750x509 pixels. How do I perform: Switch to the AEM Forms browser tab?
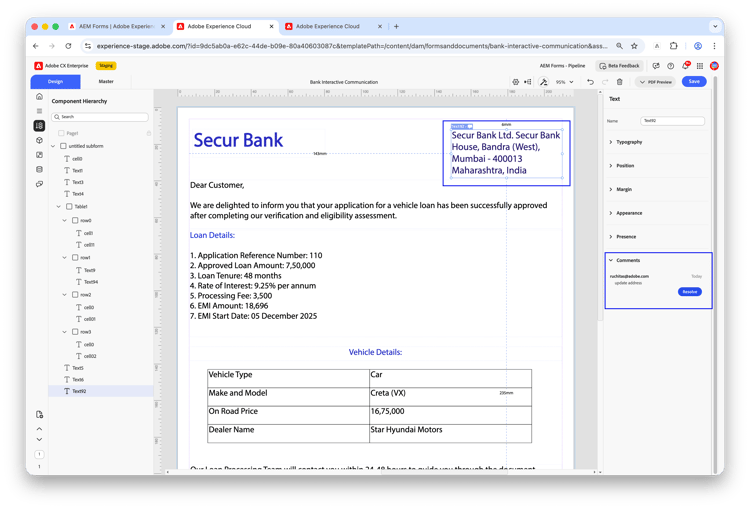117,26
